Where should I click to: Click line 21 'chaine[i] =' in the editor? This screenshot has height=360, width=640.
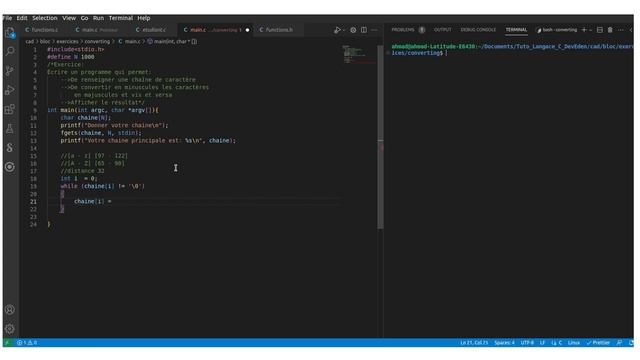point(93,201)
